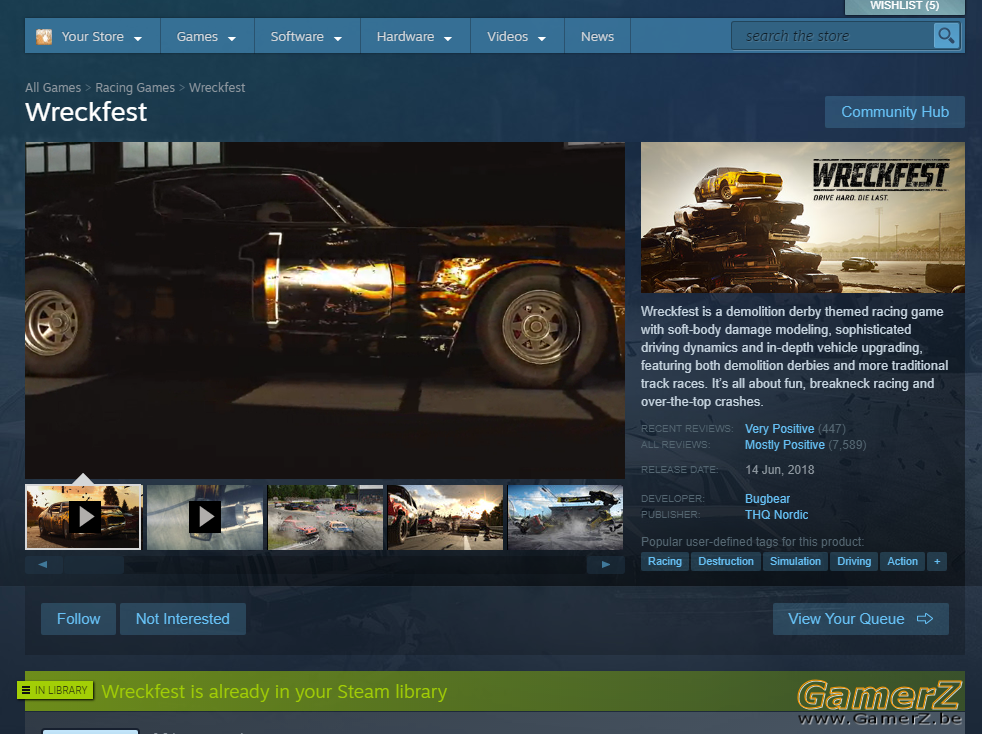Image resolution: width=982 pixels, height=734 pixels.
Task: Add a tag with the plus button
Action: point(937,562)
